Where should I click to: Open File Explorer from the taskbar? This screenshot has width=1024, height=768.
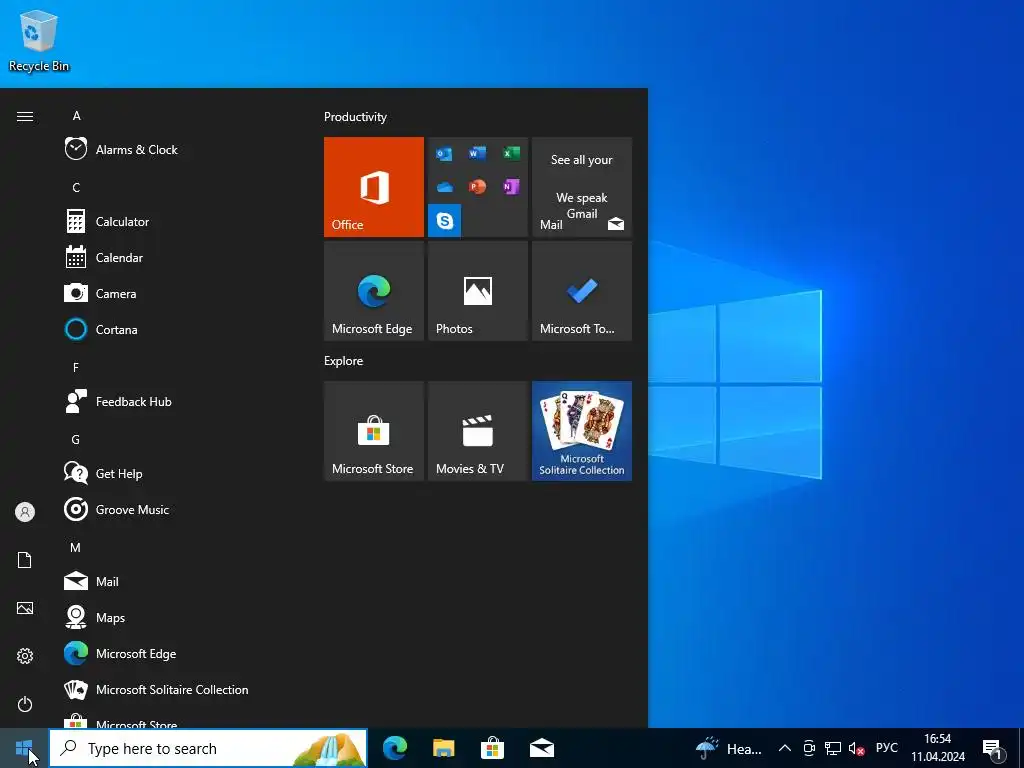tap(443, 748)
